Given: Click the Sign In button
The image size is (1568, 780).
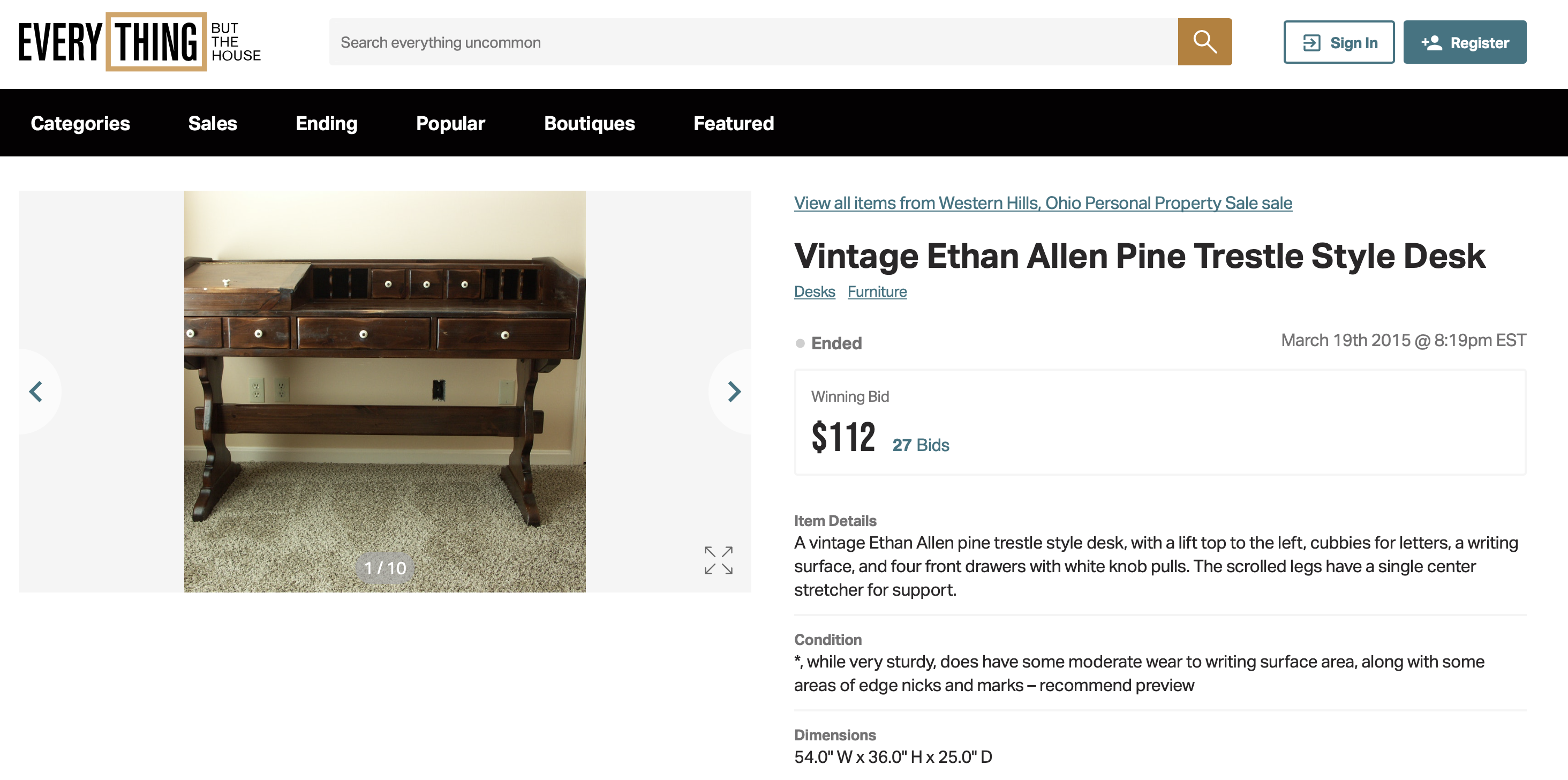Looking at the screenshot, I should 1338,43.
